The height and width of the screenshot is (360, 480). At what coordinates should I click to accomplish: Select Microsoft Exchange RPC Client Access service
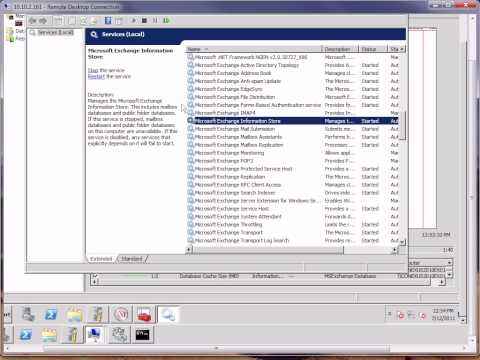pos(293,185)
